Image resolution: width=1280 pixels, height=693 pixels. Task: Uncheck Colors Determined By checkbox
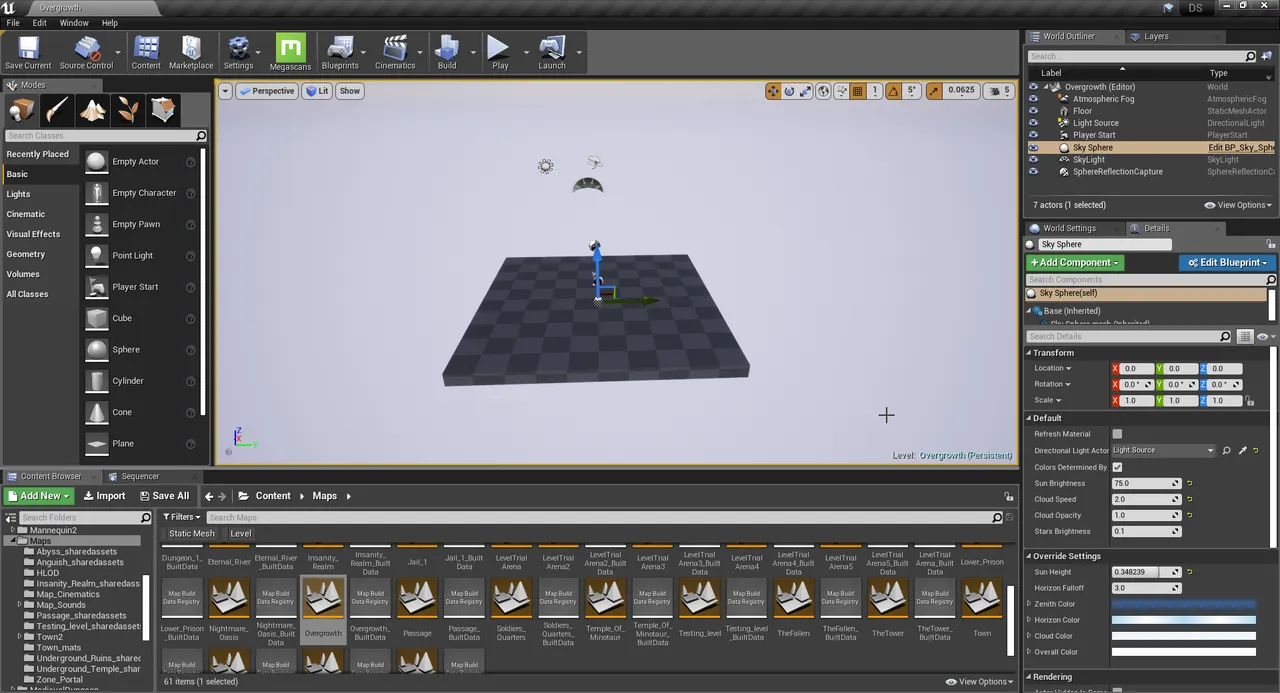point(1117,467)
